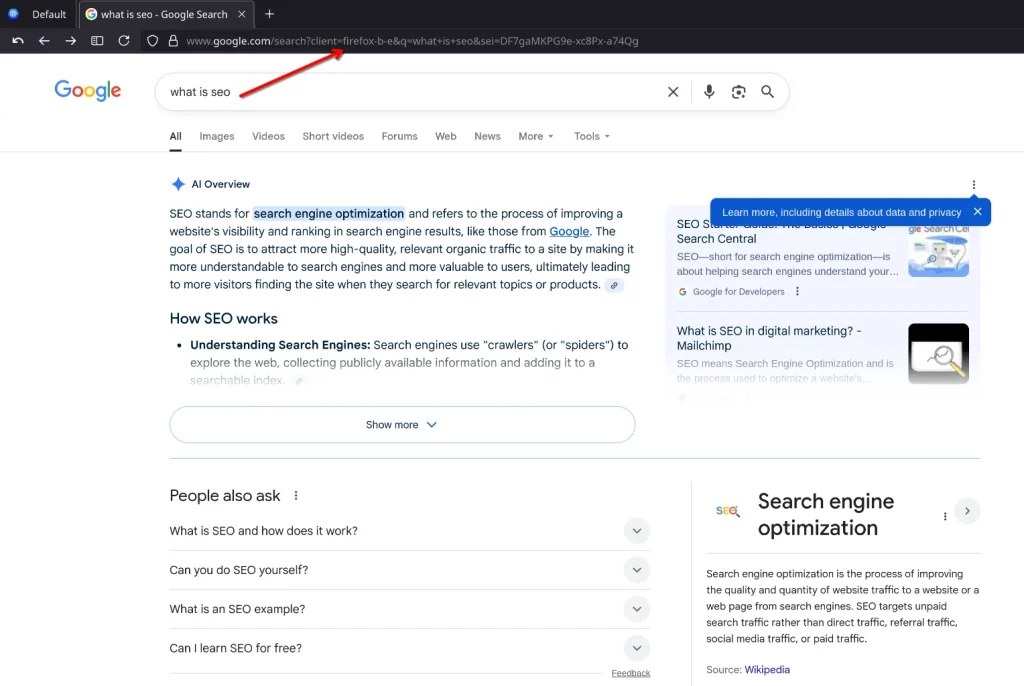Screen dimensions: 1024x686
Task: Expand 'Can I learn SEO for free?'
Action: coord(409,648)
